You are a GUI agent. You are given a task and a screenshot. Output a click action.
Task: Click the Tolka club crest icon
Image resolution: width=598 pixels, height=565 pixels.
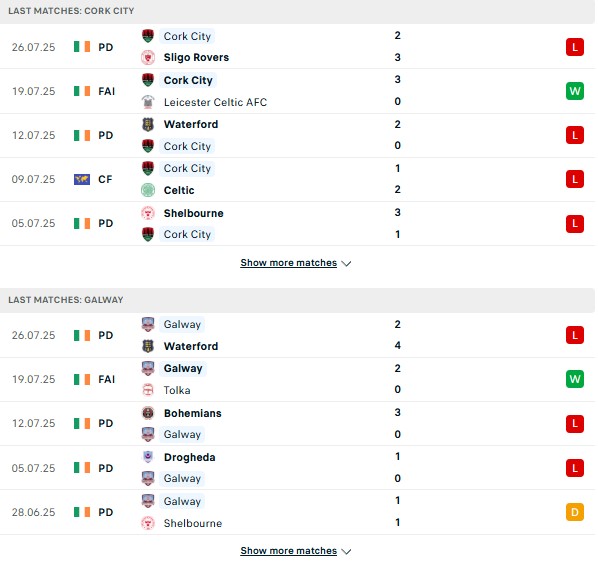148,390
